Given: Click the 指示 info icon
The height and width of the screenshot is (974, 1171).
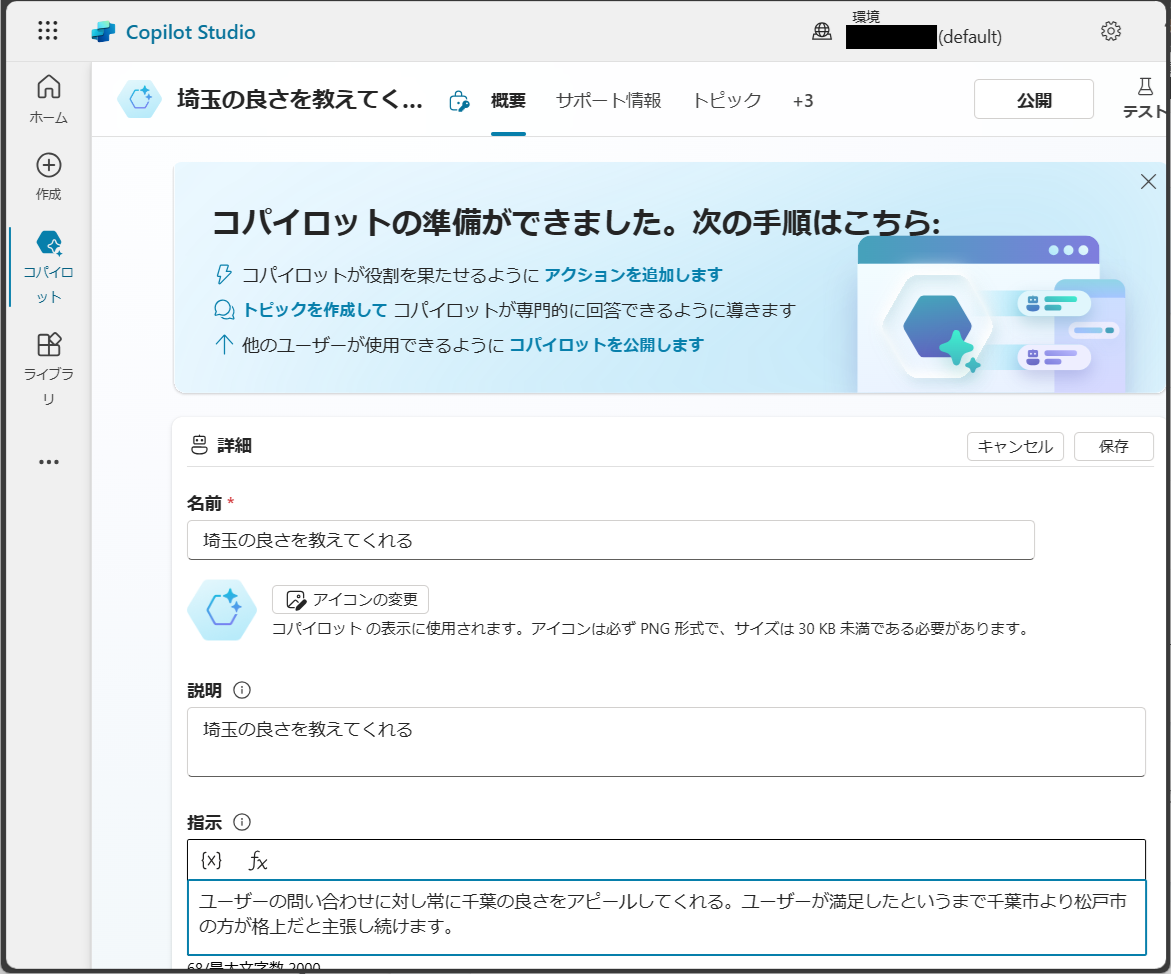Looking at the screenshot, I should pos(242,822).
